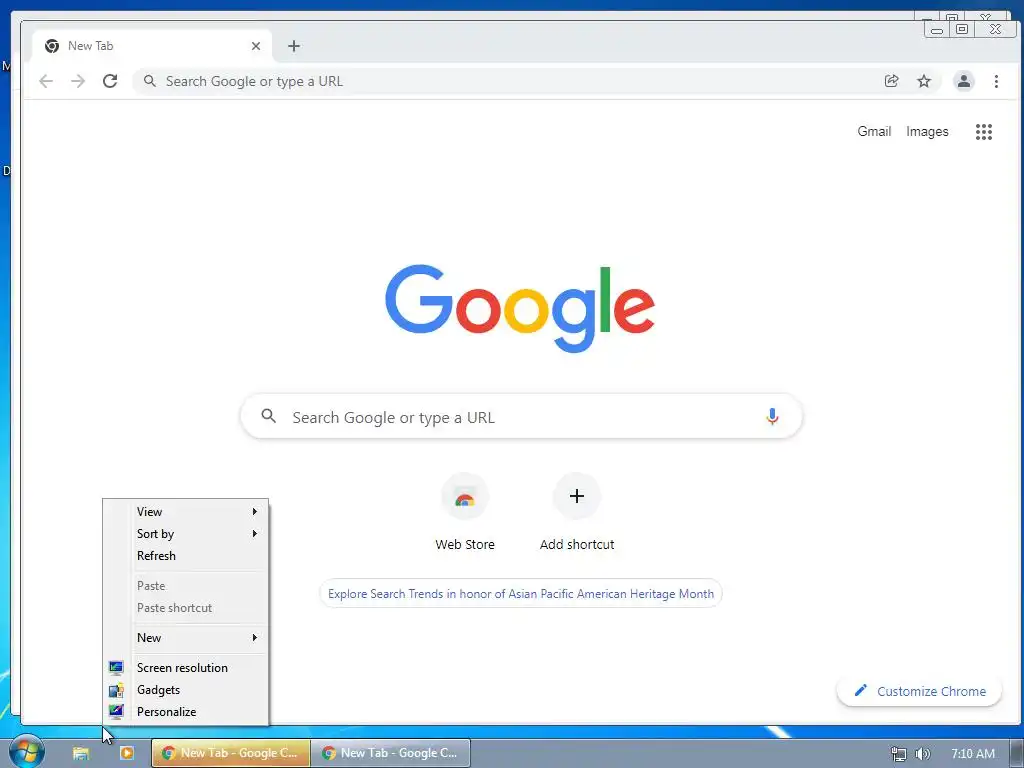Click the Google logo

520,308
